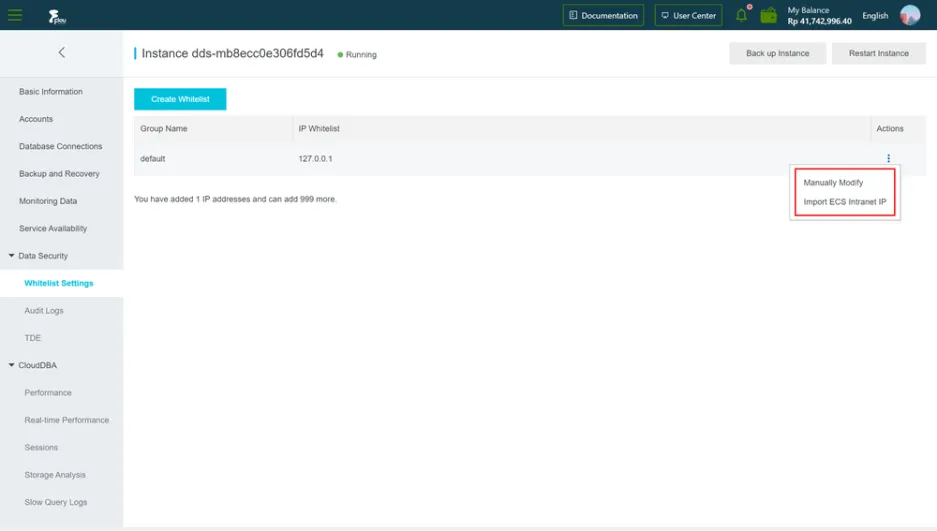Select Import ECS Intranet IP option
The image size is (937, 531).
point(844,202)
